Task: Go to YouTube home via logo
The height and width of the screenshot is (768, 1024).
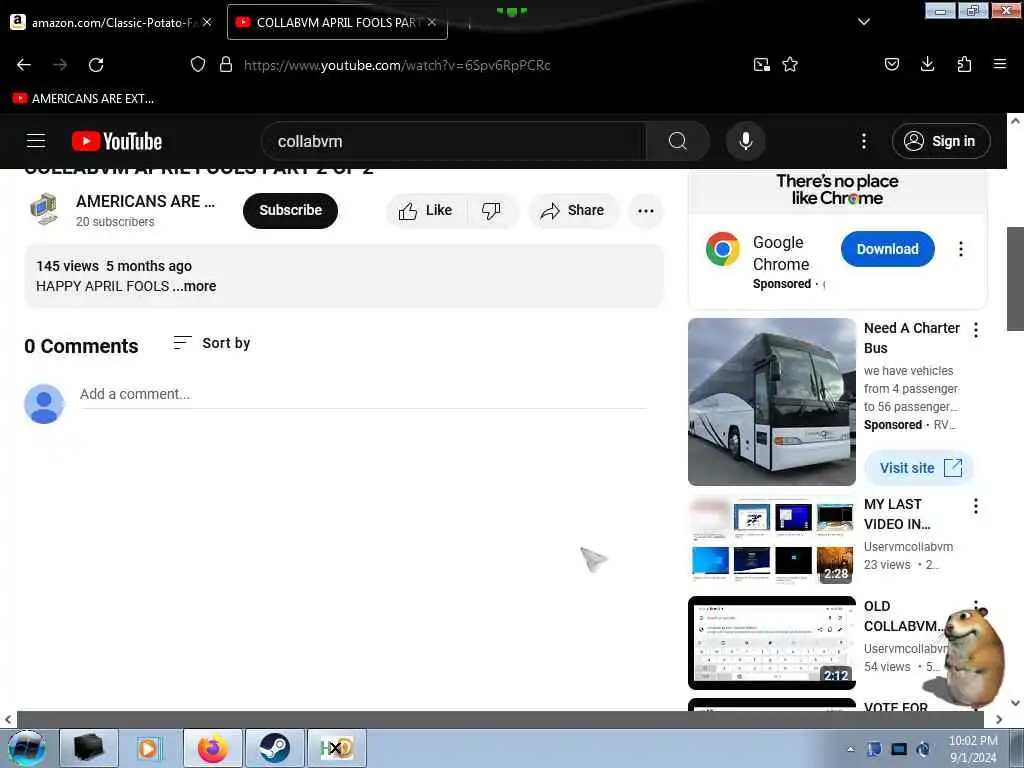Action: [x=117, y=141]
